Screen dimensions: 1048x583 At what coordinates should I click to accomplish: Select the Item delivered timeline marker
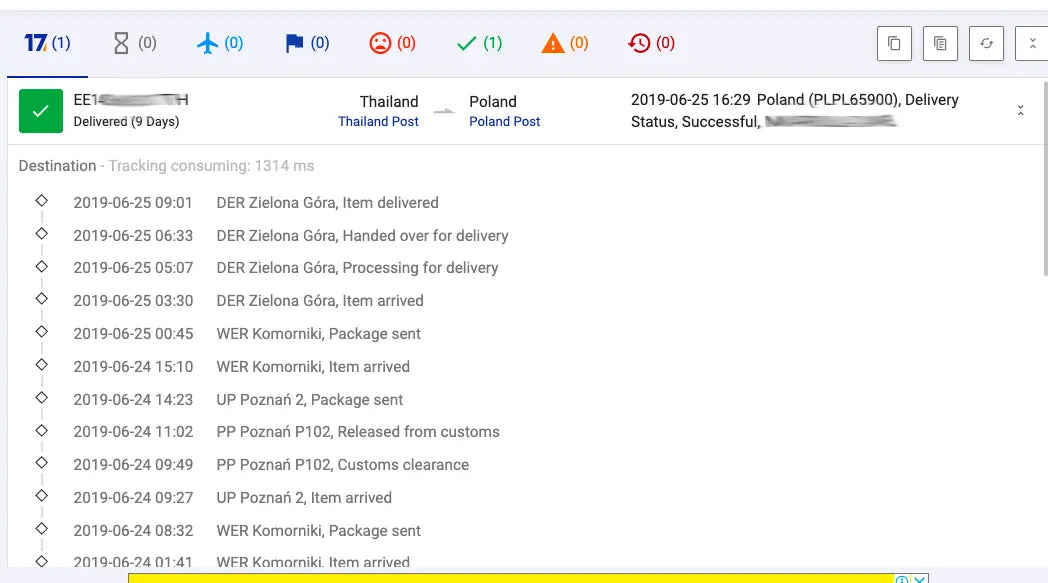coord(41,201)
